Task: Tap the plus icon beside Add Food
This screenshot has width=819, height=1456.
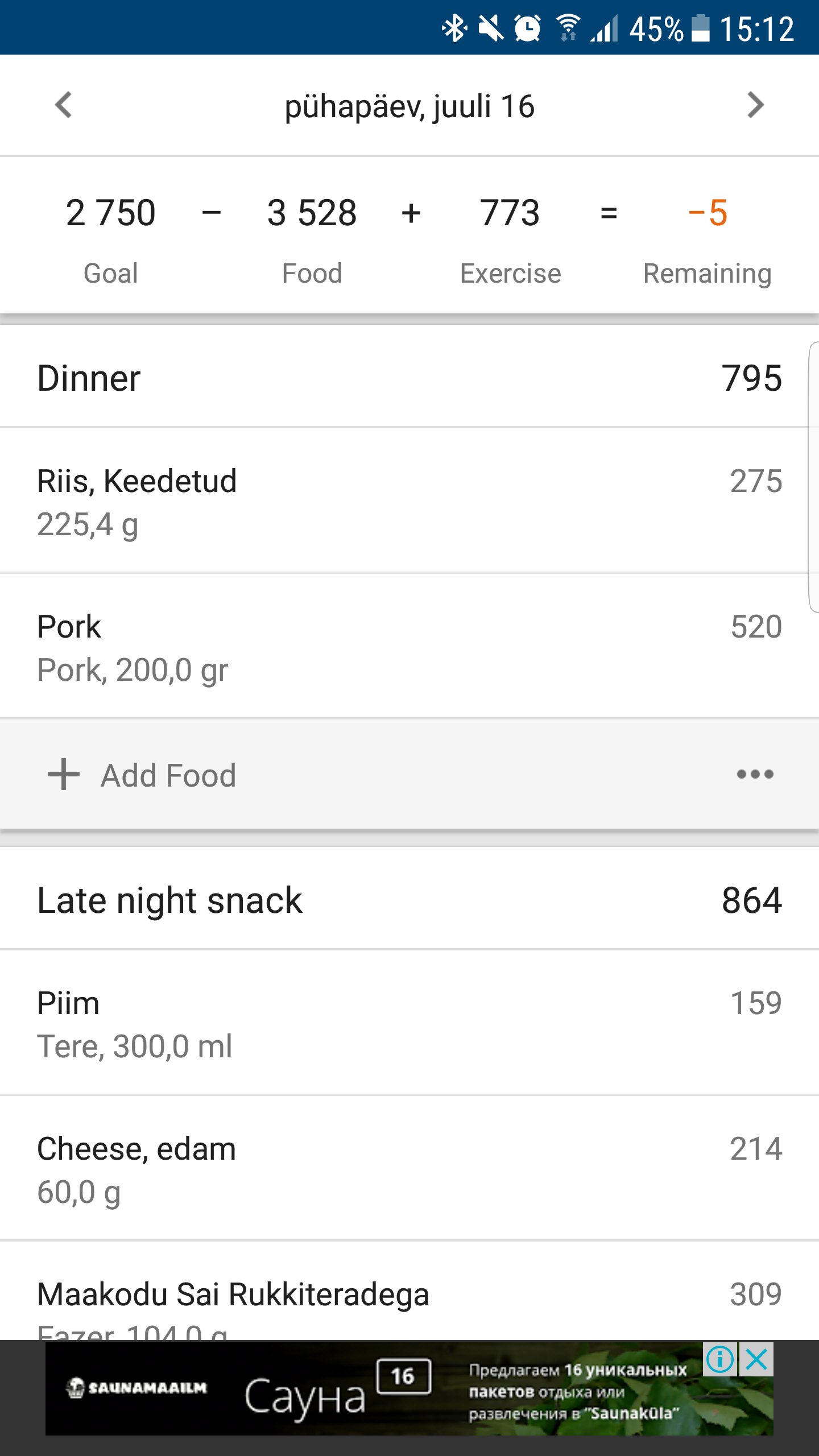Action: 64,774
